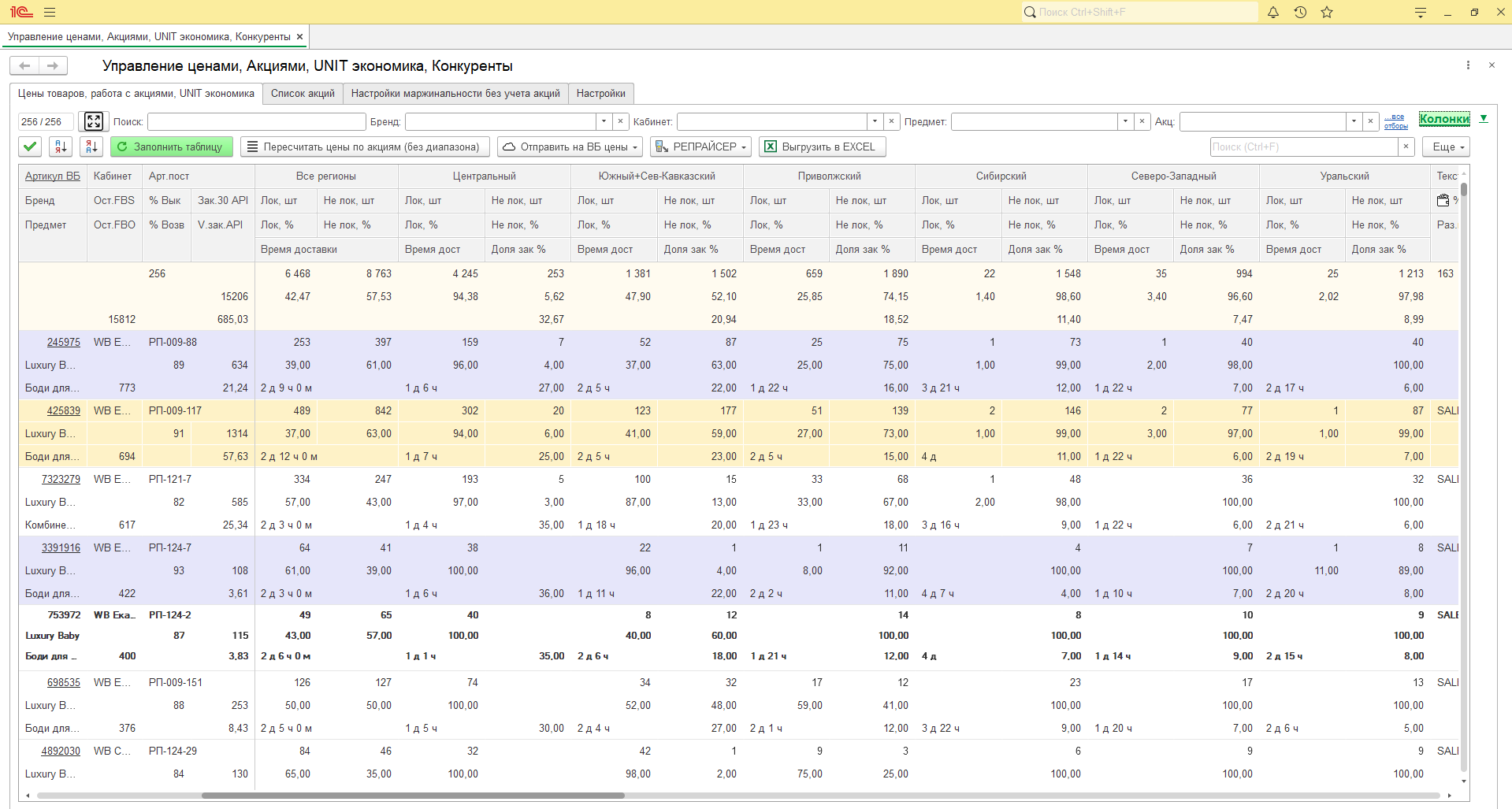
Task: Switch to Настройки маржинальности без учета акций tab
Action: (455, 94)
